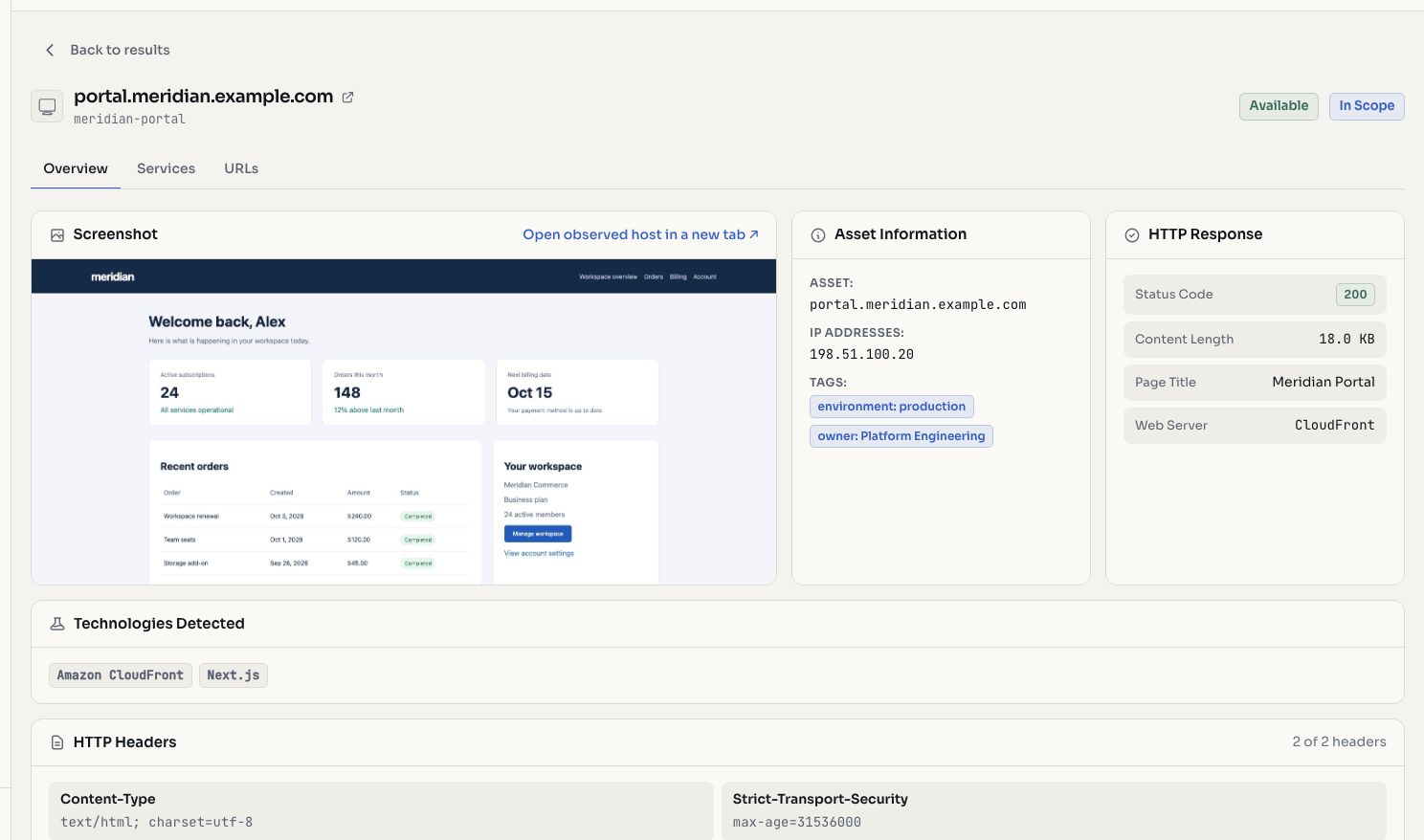Click the Next.js technology chip

pos(234,675)
